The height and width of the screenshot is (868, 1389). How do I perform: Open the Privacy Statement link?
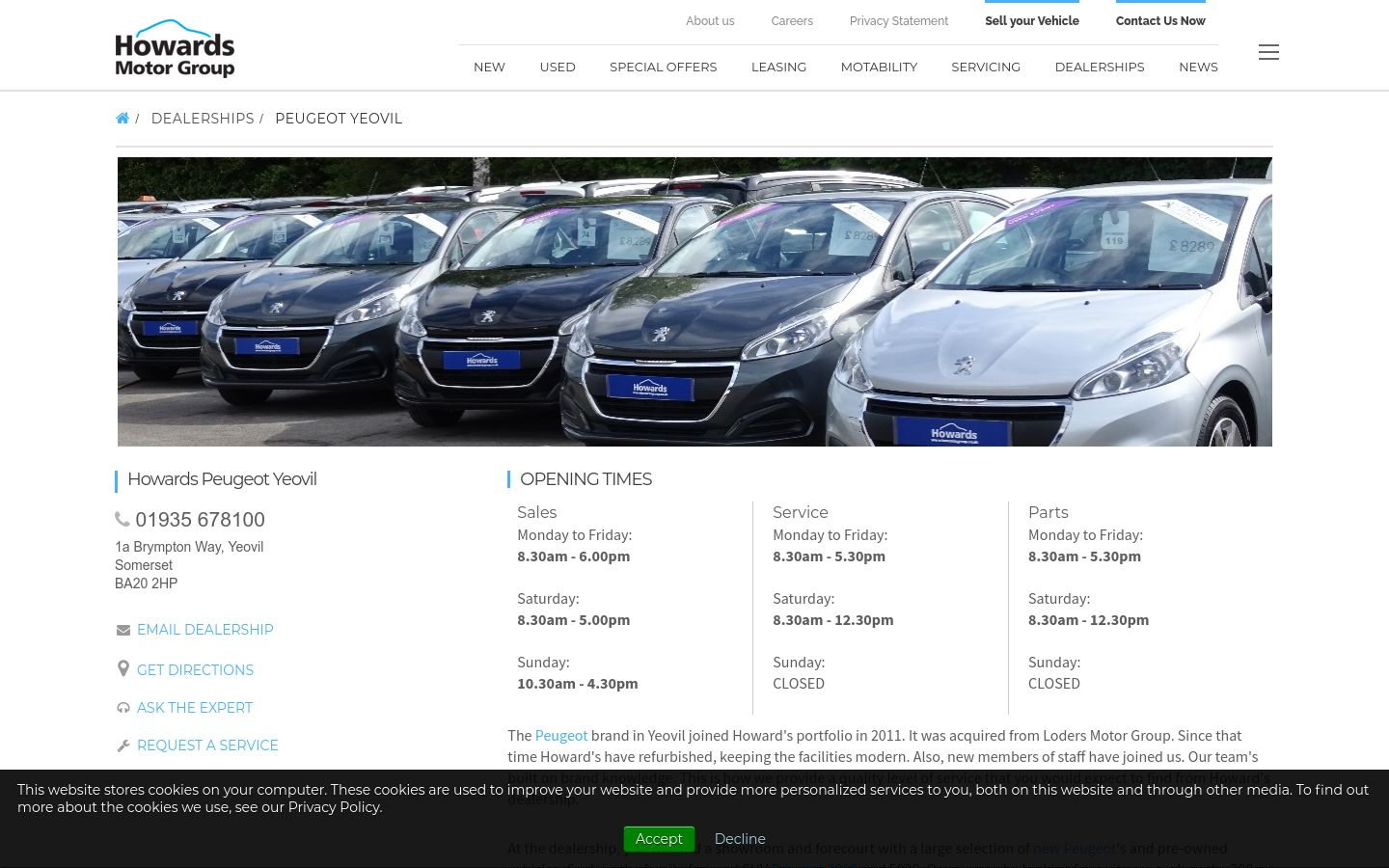pyautogui.click(x=899, y=21)
